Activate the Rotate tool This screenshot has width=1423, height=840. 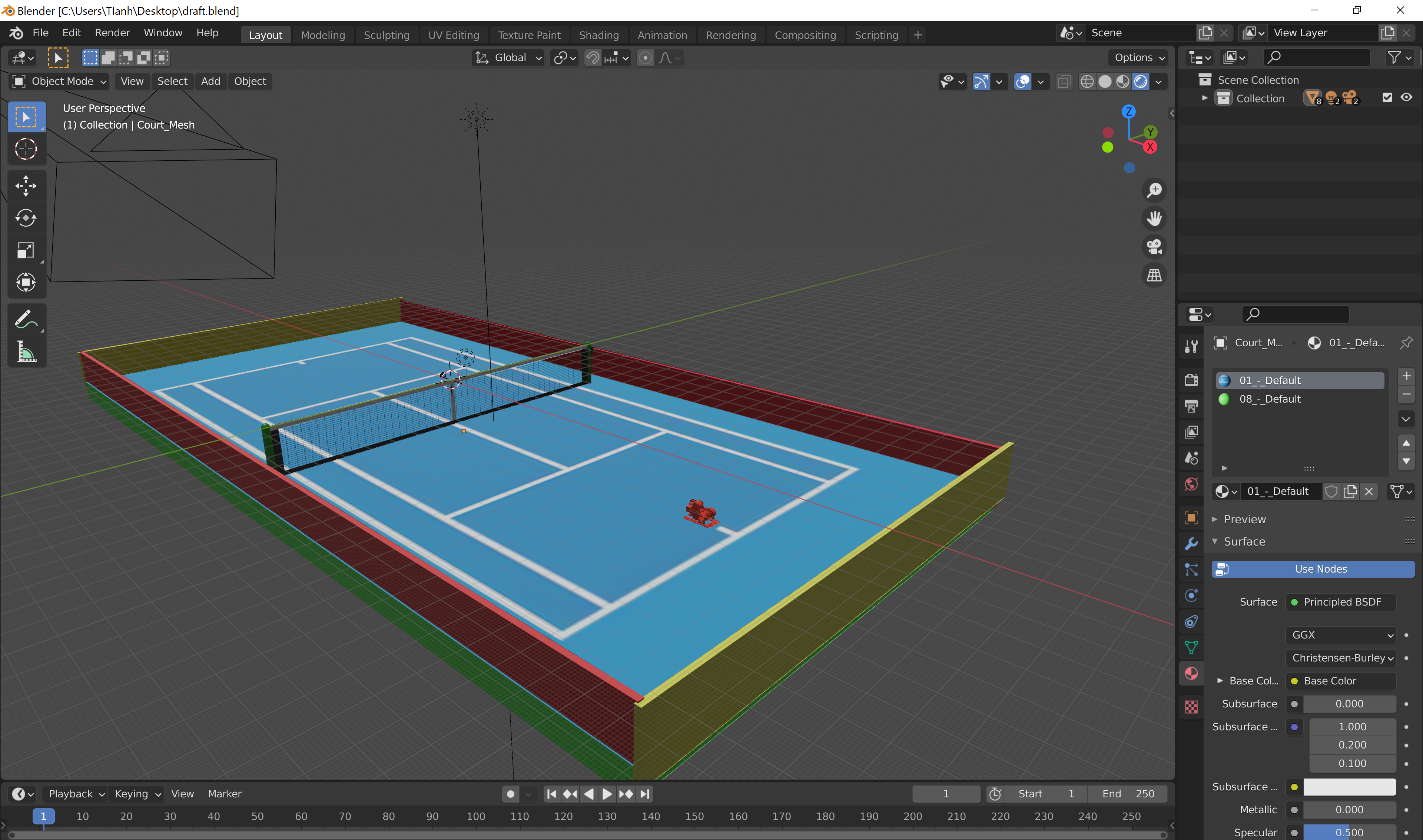26,218
